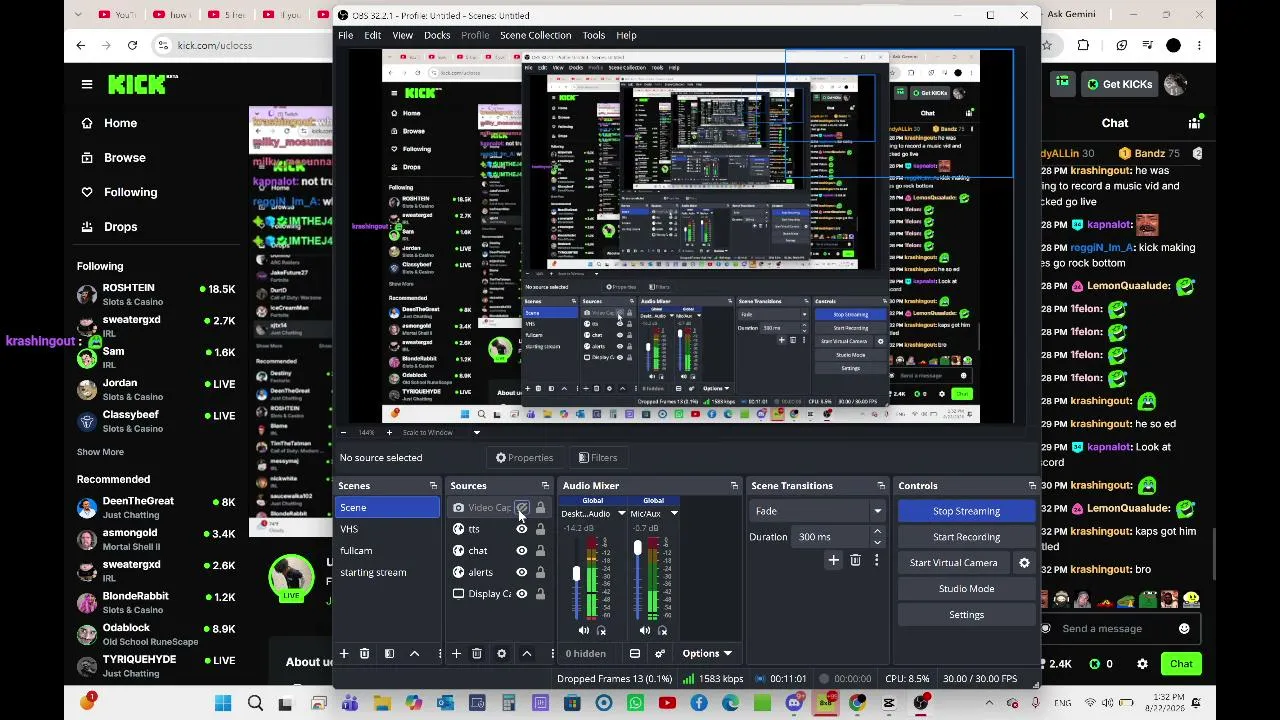The height and width of the screenshot is (720, 1280).
Task: Open the browser extensions puzzle icon
Action: pyautogui.click(x=1083, y=45)
